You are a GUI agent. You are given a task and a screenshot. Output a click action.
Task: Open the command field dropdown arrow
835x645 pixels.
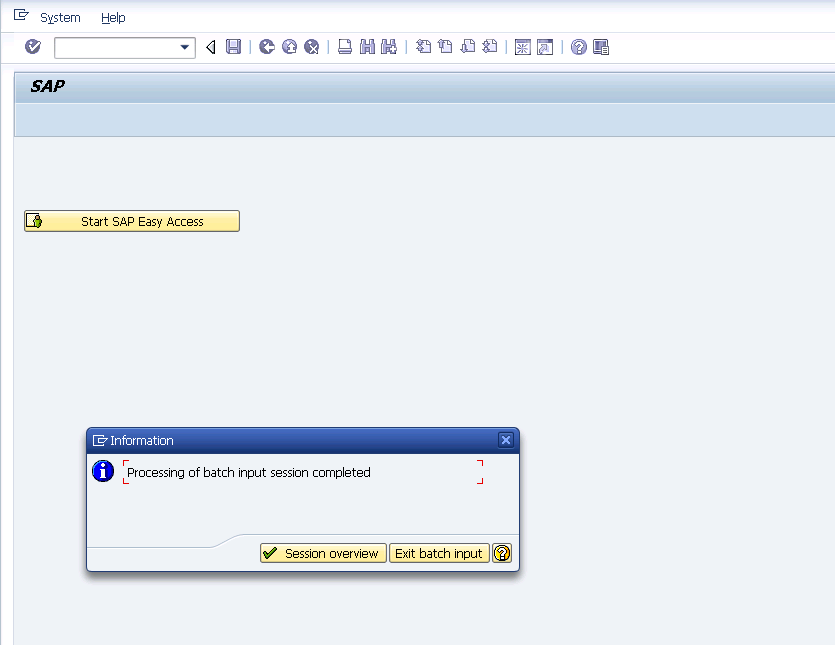(x=185, y=47)
